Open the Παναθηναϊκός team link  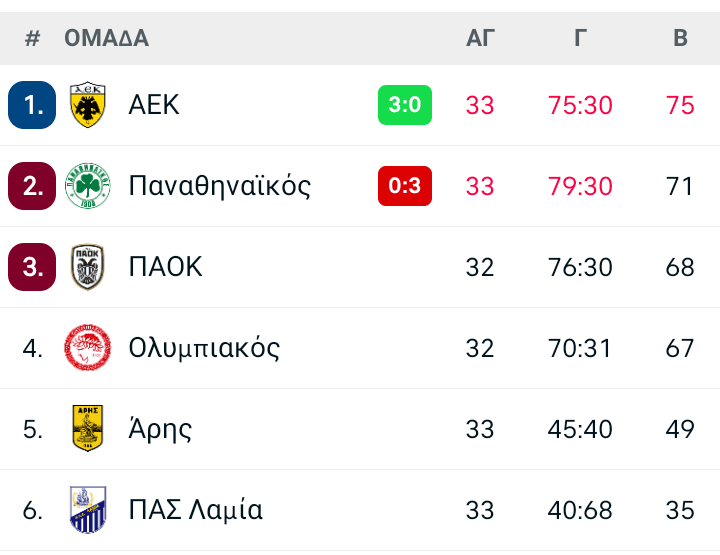coord(220,186)
